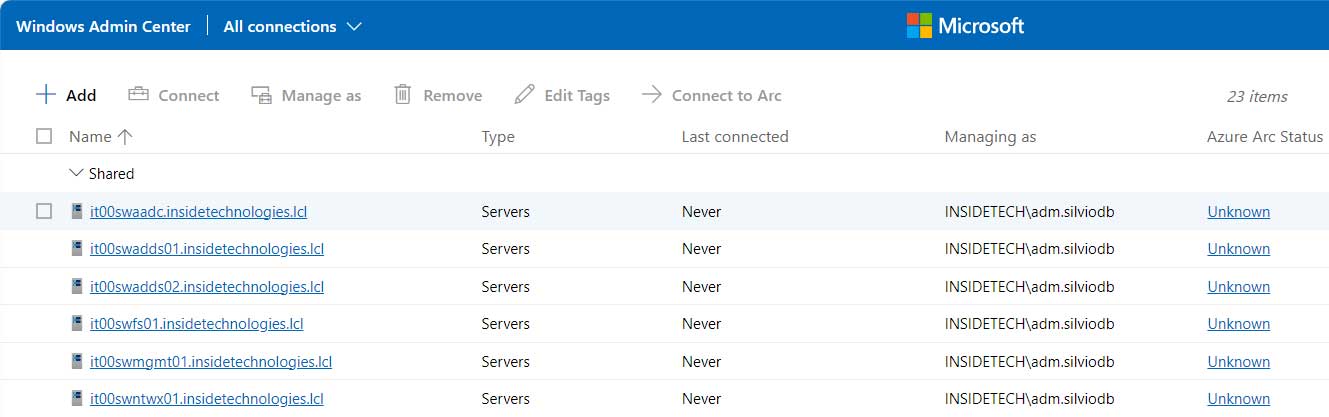Click server icon beside it00swadds02
The width and height of the screenshot is (1329, 417).
[77, 286]
